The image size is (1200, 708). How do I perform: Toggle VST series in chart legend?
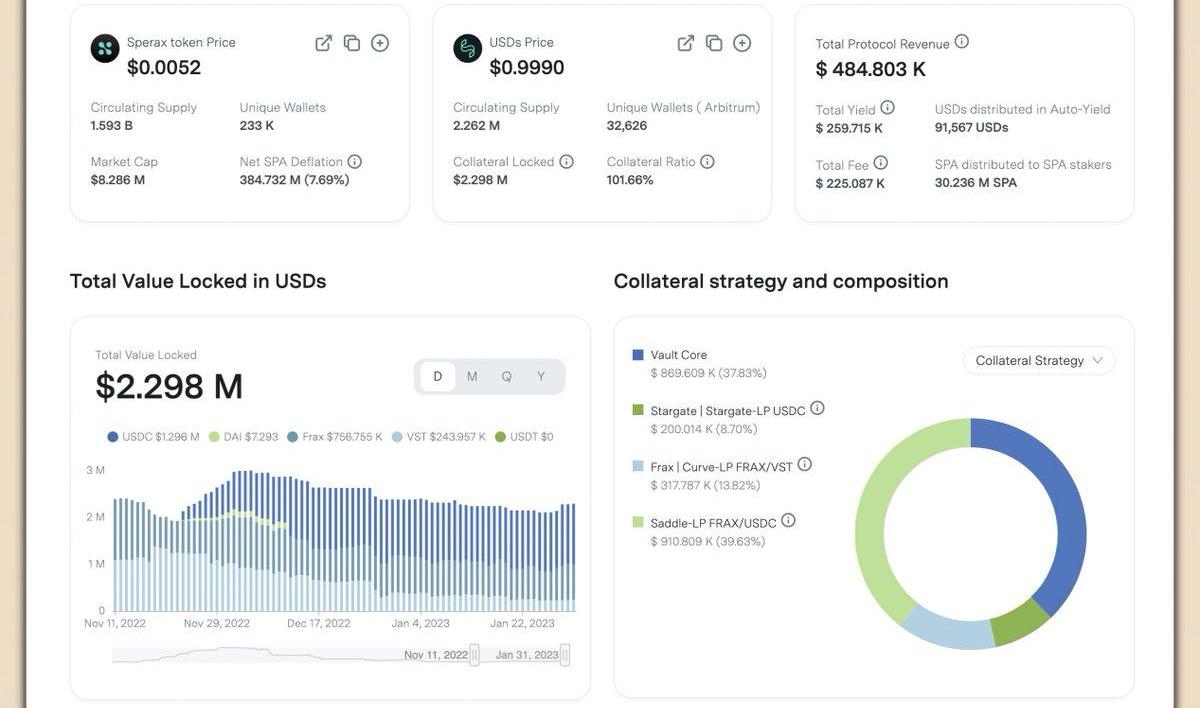pos(439,437)
